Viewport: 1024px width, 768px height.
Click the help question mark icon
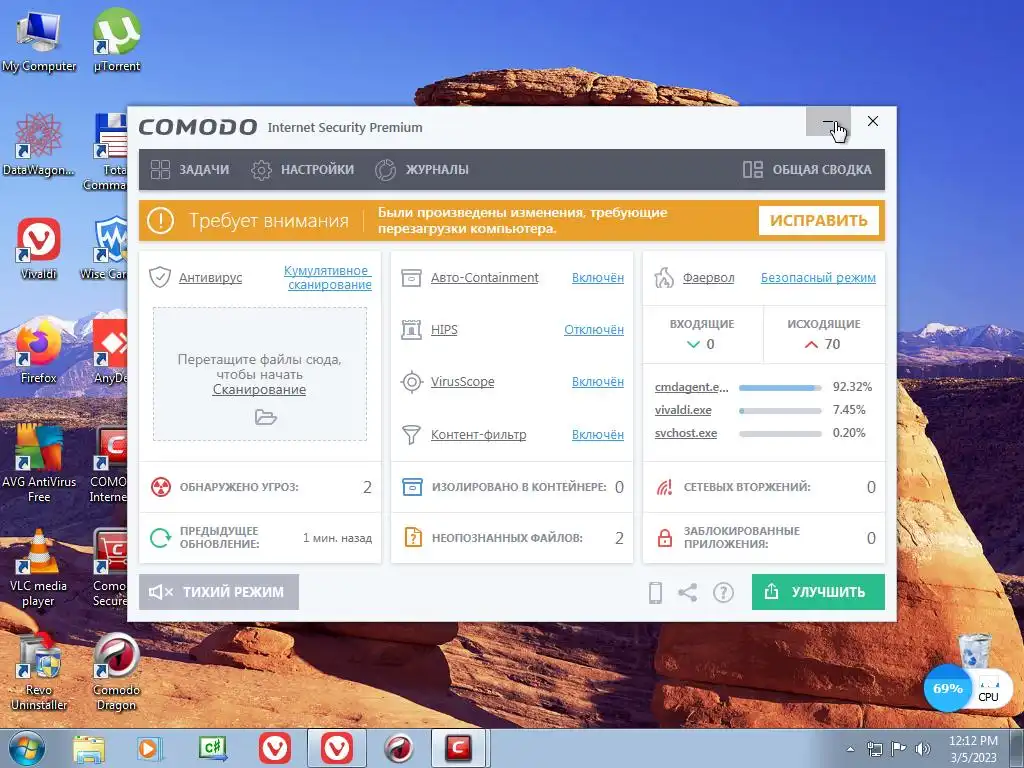(x=724, y=593)
